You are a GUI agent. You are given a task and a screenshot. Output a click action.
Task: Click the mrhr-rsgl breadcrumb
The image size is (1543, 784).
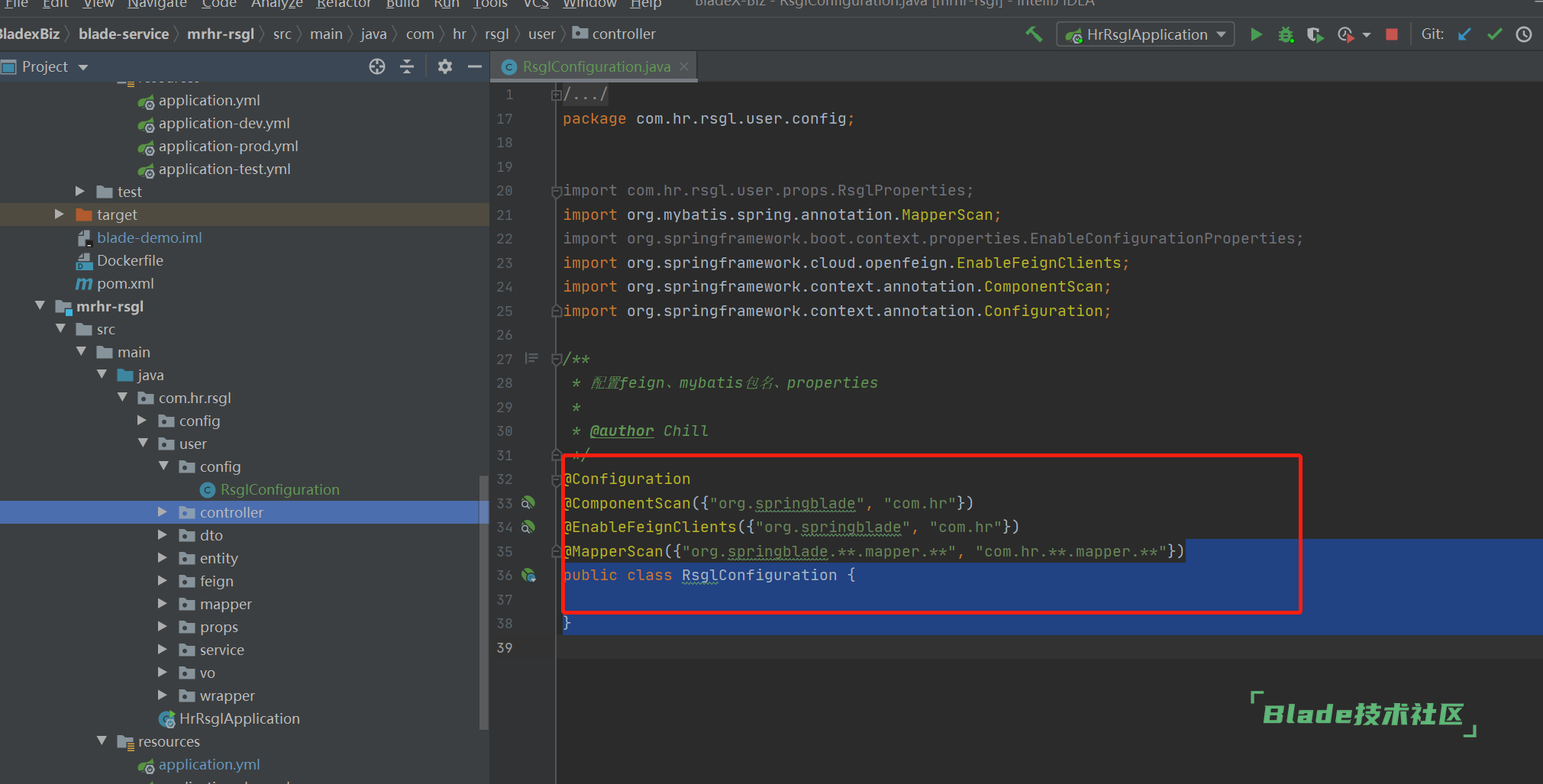(x=221, y=34)
